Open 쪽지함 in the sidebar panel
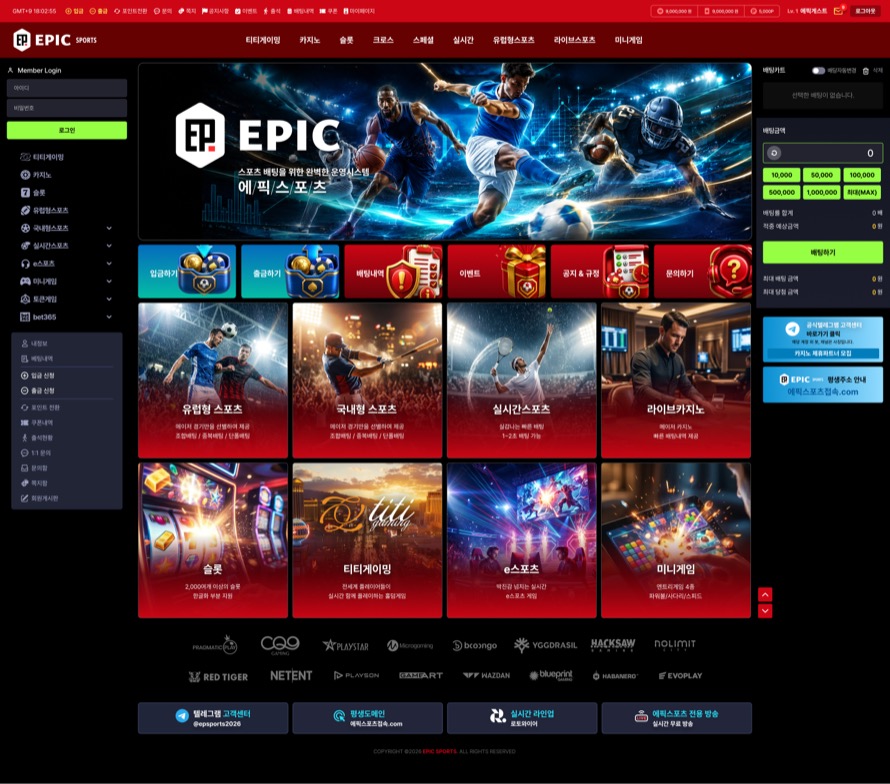890x784 pixels. [x=34, y=483]
